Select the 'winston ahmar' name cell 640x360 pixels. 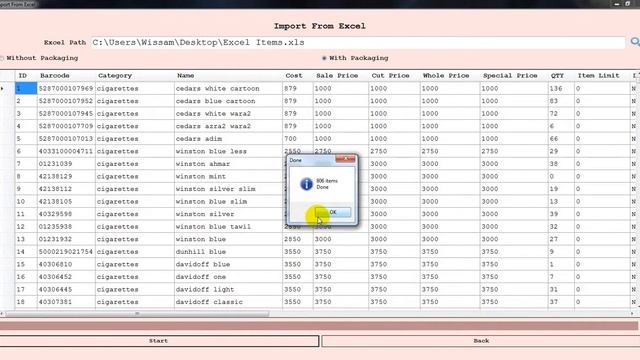pos(228,164)
